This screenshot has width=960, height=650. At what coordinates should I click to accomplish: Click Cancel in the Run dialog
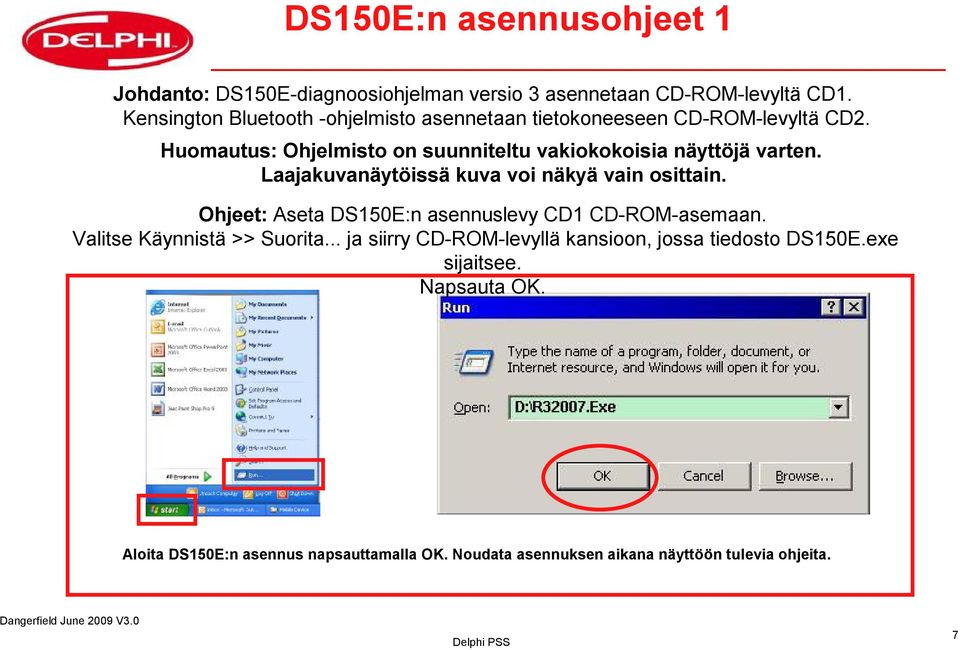pos(703,476)
